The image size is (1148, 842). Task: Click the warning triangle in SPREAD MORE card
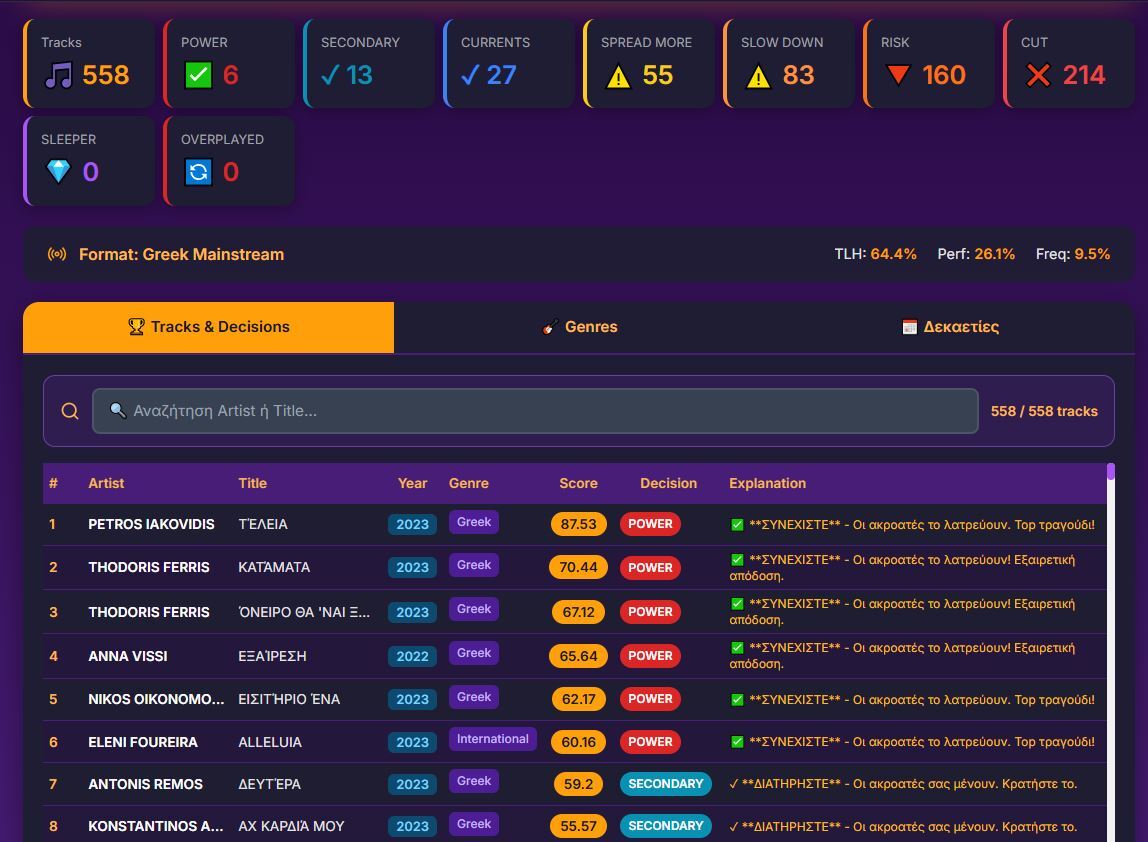tap(618, 76)
